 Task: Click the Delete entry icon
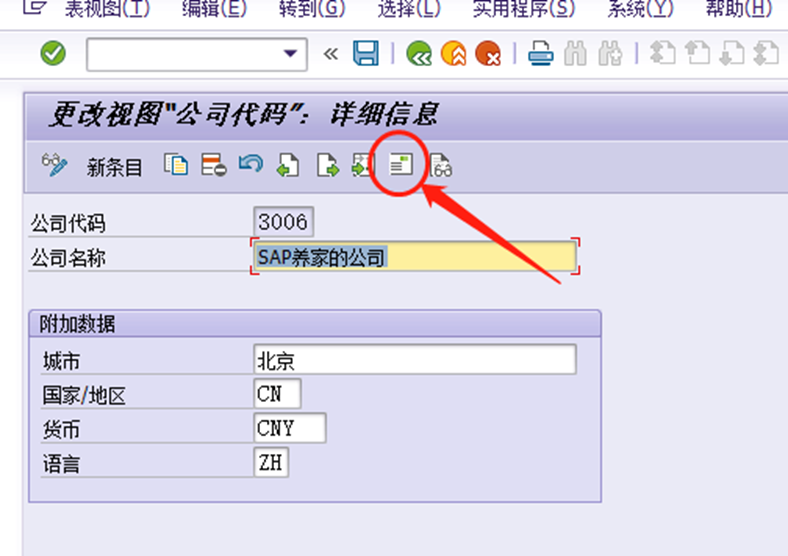pos(214,165)
